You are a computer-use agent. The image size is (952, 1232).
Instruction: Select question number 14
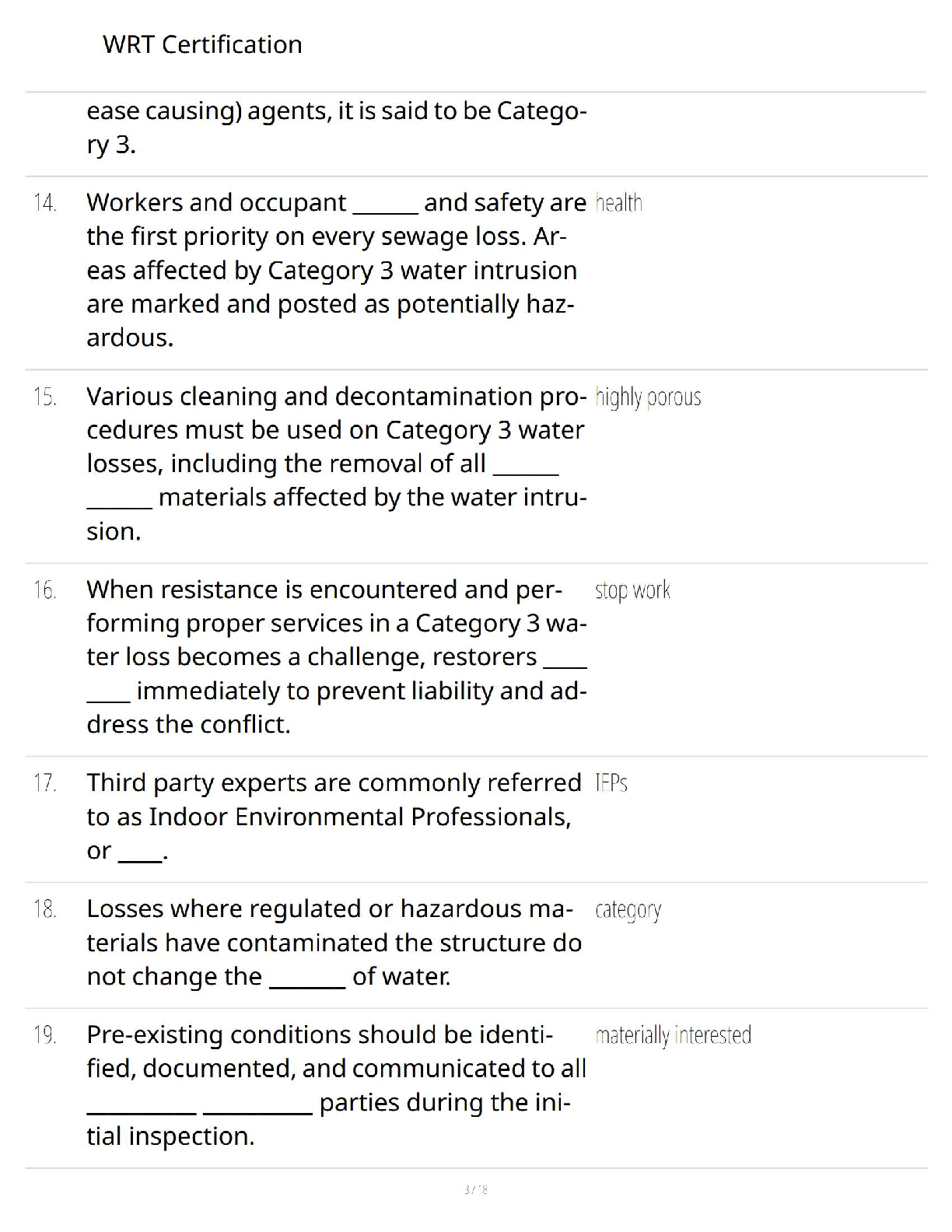pos(45,203)
